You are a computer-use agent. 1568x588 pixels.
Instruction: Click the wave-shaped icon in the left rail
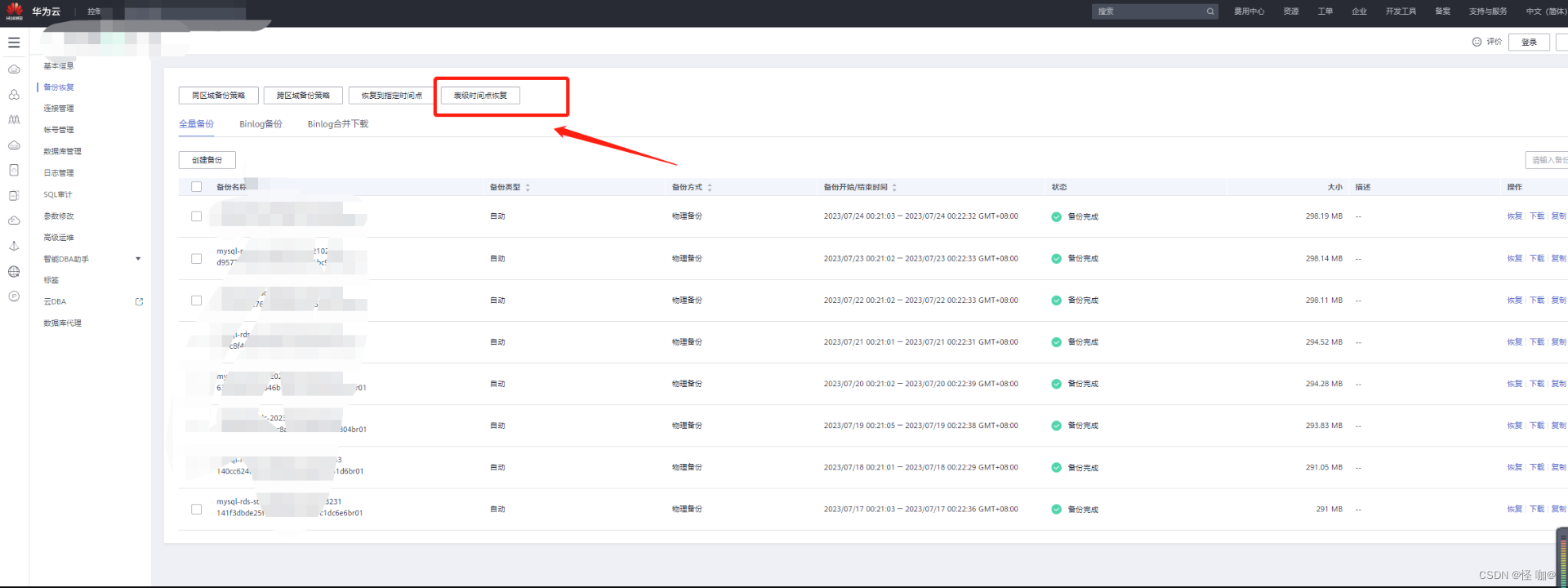point(14,120)
